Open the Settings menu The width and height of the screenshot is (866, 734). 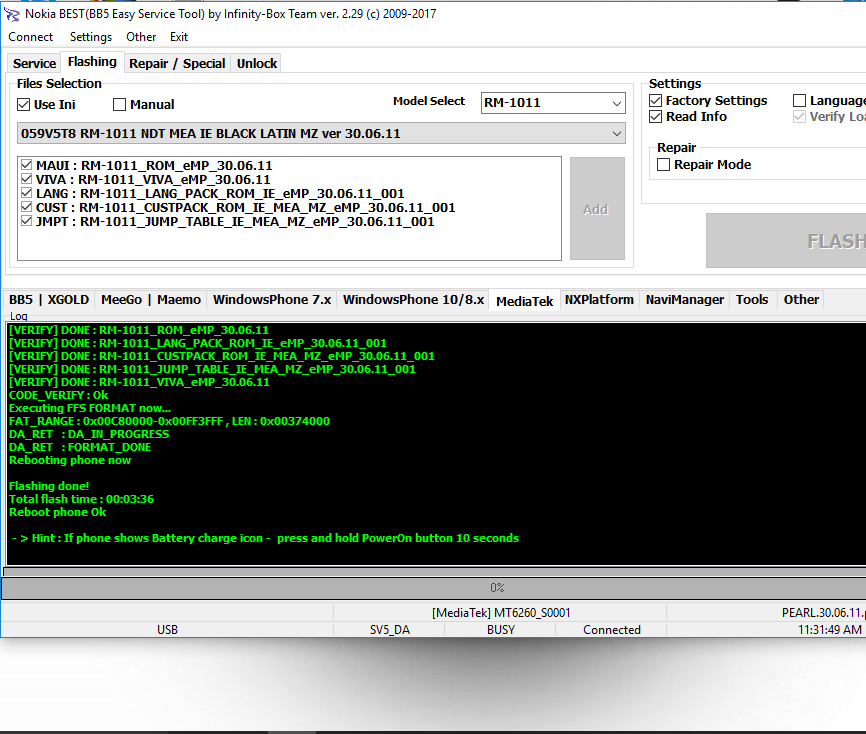pyautogui.click(x=91, y=37)
